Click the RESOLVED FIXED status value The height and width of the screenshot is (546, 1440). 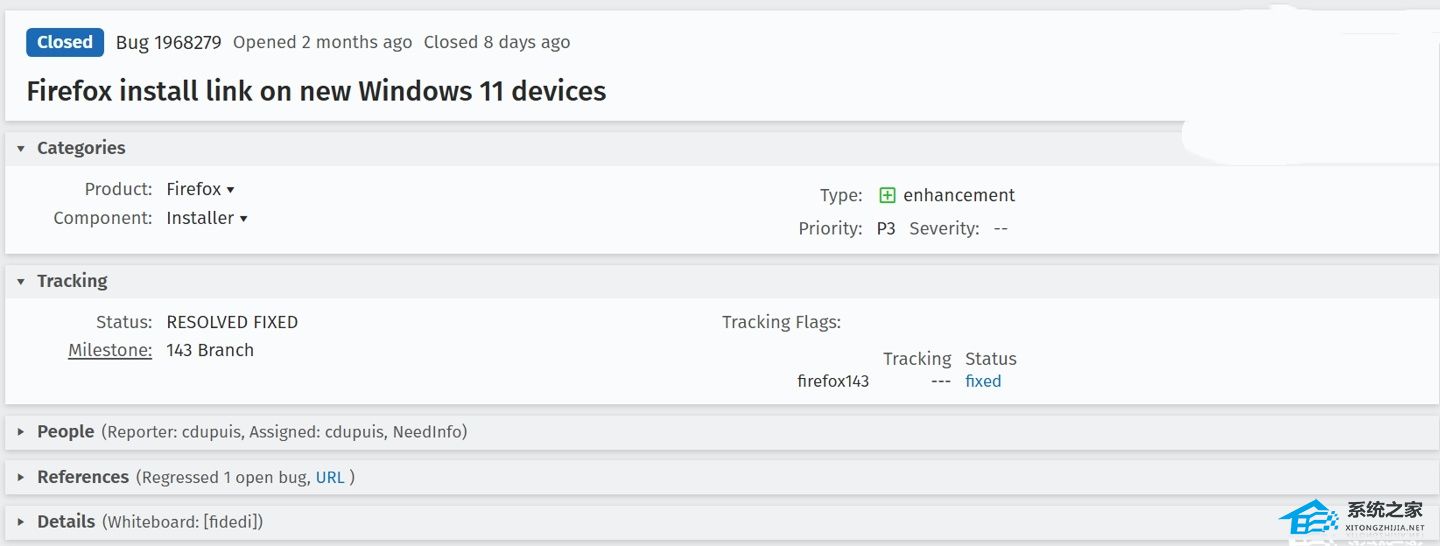[232, 322]
